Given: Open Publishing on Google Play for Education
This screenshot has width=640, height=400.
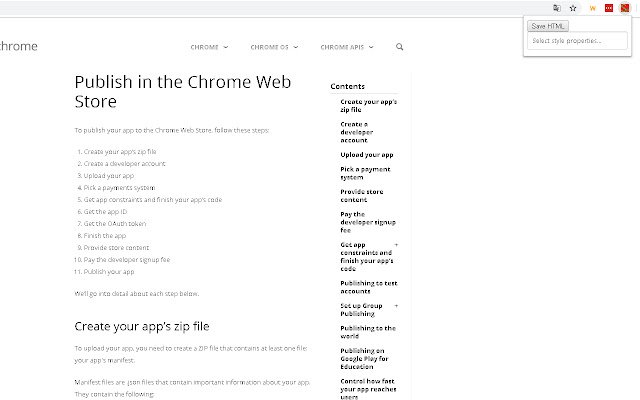Looking at the screenshot, I should click(364, 359).
